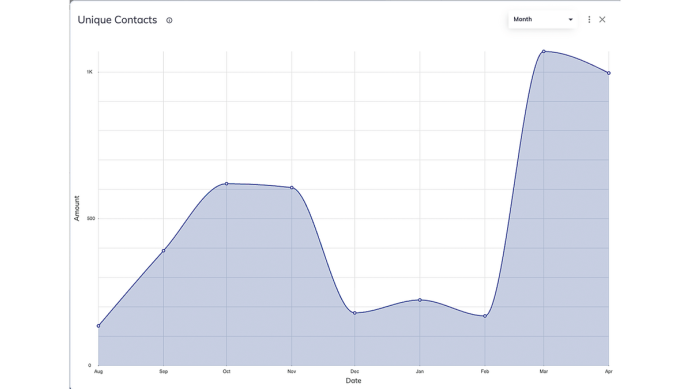Click the Aug data point on the chart
The image size is (690, 389).
(x=99, y=326)
